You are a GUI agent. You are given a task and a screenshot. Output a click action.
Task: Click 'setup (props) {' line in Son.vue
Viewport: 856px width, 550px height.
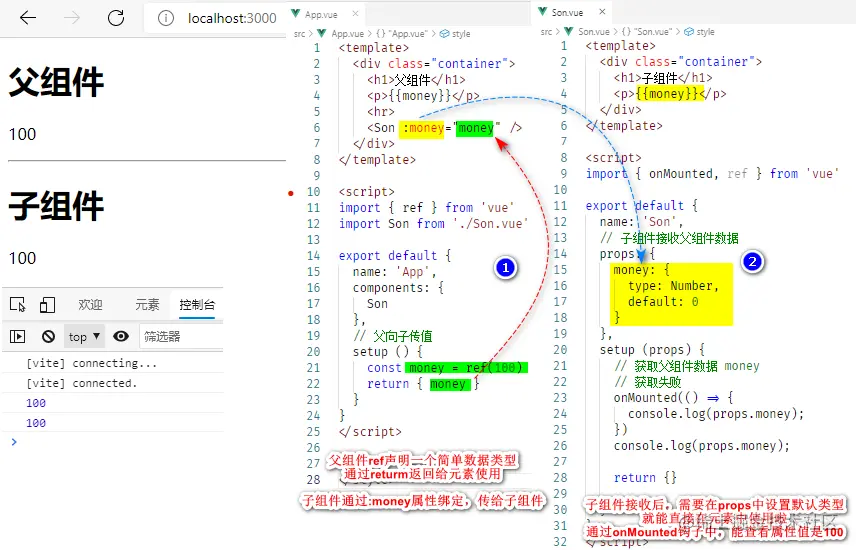(x=652, y=350)
